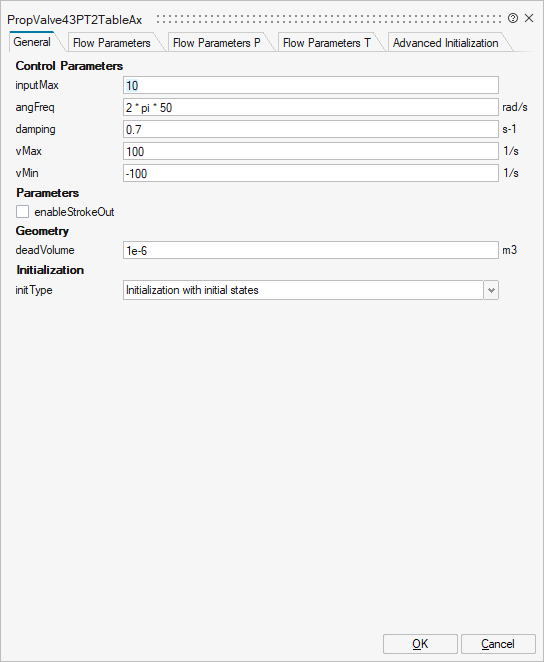The image size is (544, 662).
Task: Click the help question mark icon
Action: 513,18
